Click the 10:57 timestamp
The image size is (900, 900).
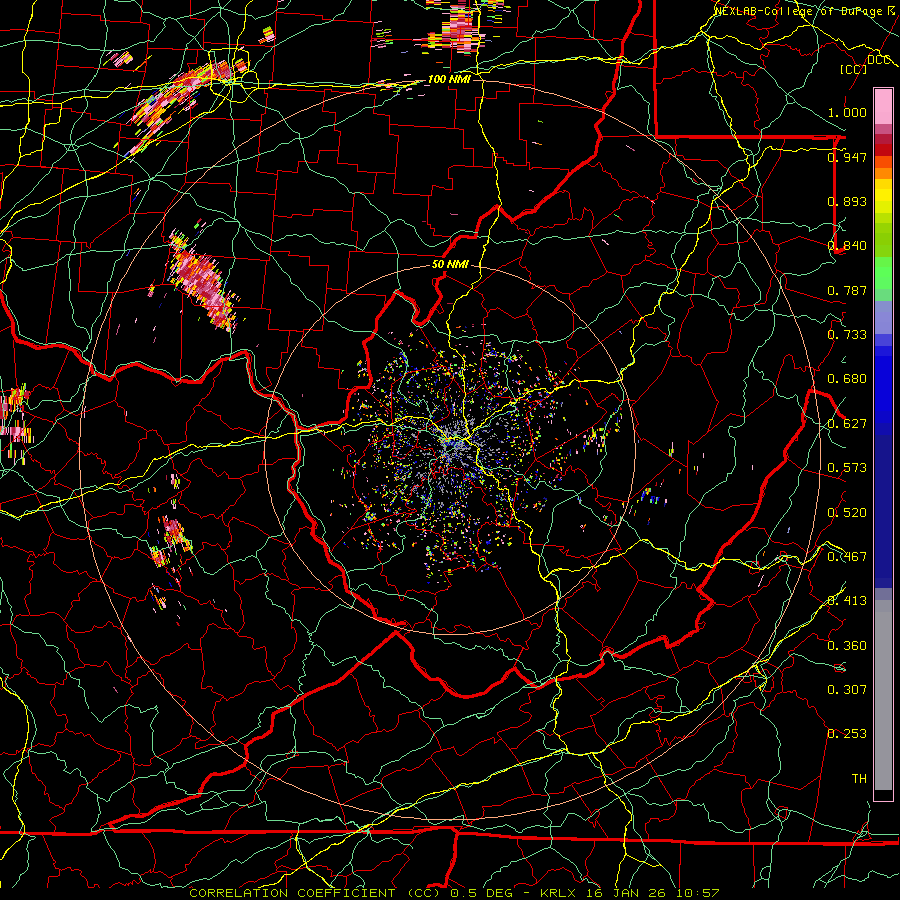(x=697, y=893)
